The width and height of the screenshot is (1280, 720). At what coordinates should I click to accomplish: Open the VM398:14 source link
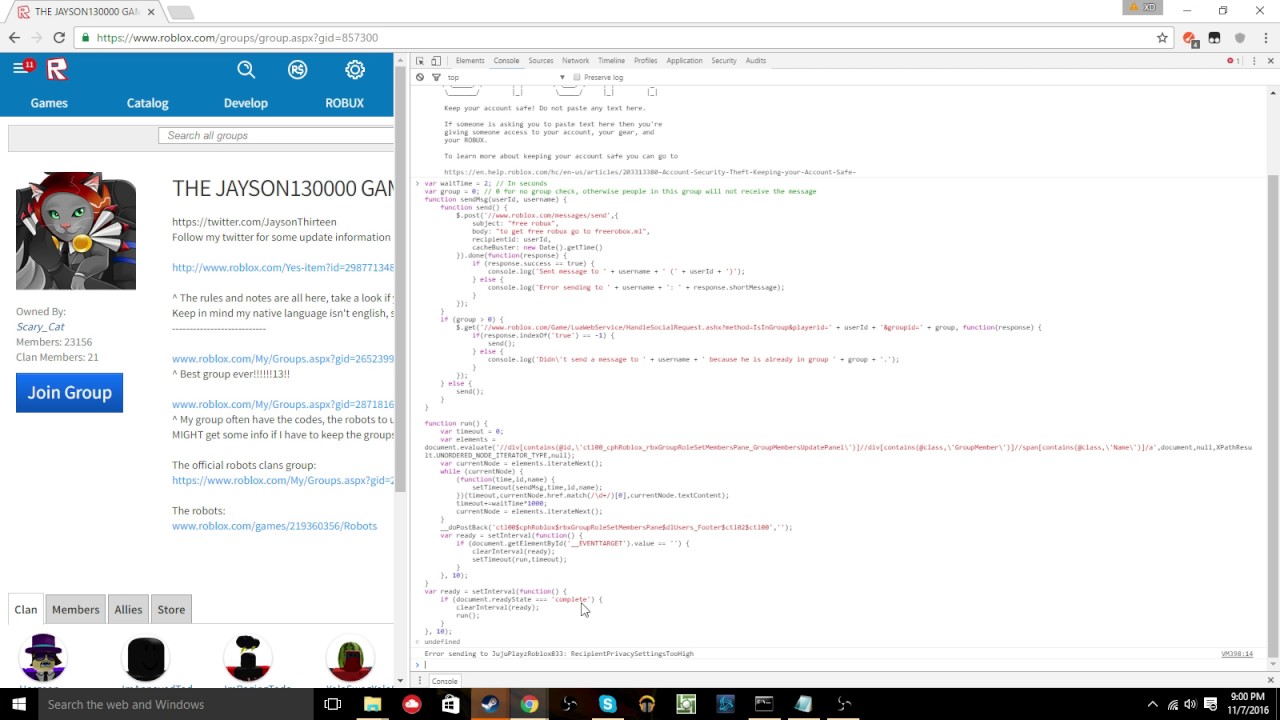coord(1237,654)
